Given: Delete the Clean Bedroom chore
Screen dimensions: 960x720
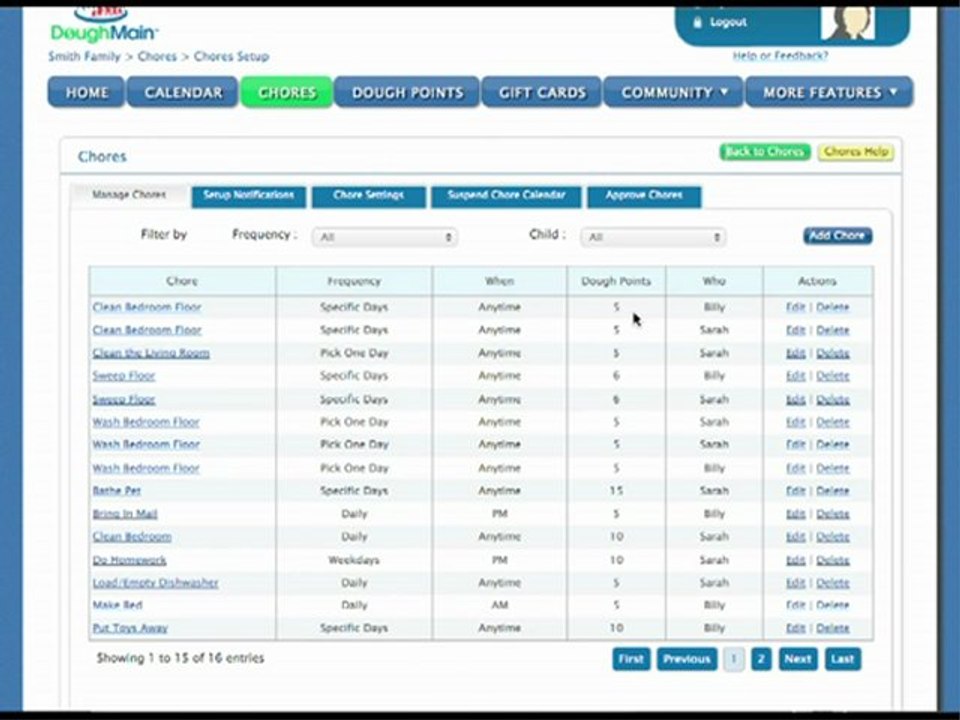Looking at the screenshot, I should coord(833,537).
